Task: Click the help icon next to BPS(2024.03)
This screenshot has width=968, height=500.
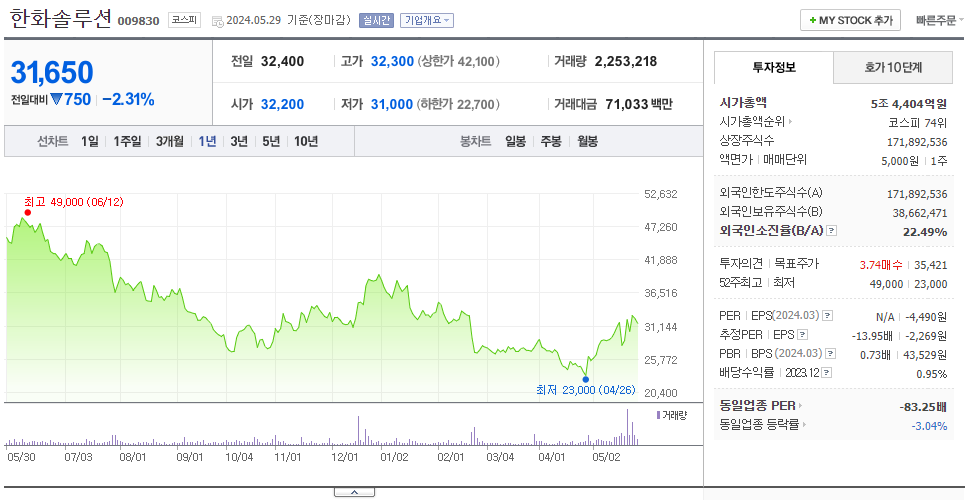Action: tap(832, 354)
